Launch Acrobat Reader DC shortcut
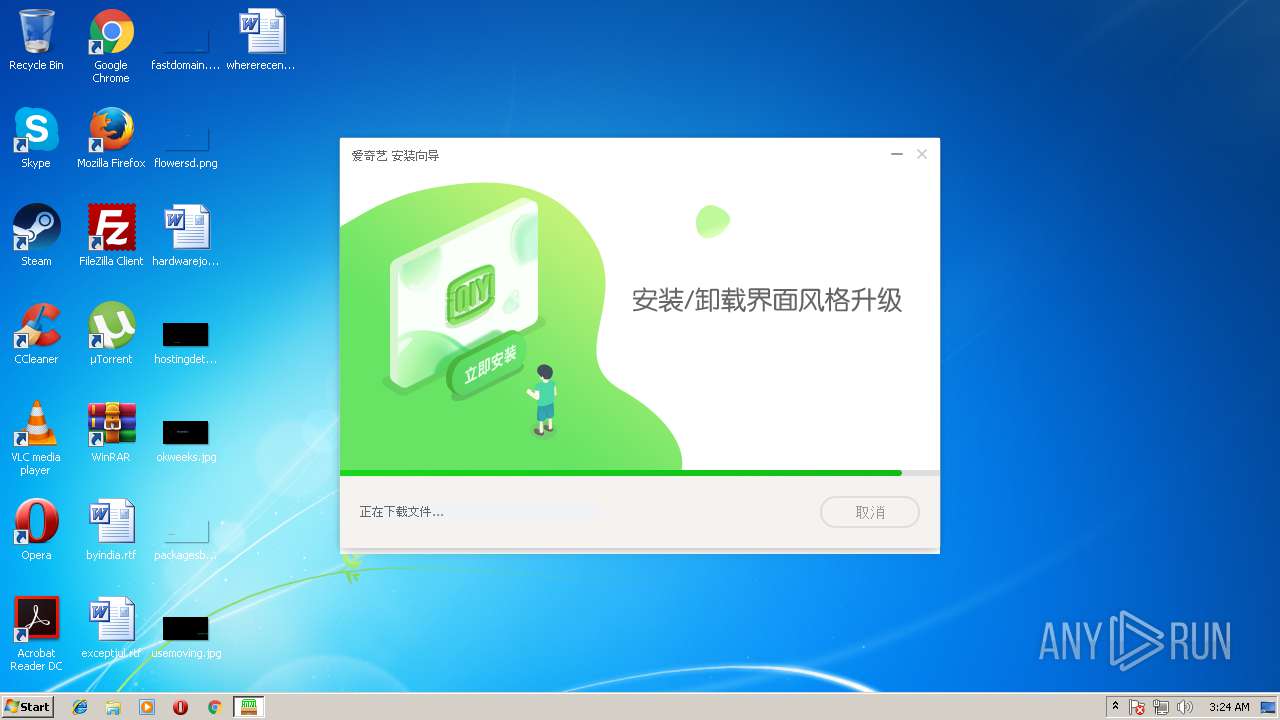Image resolution: width=1280 pixels, height=720 pixels. tap(36, 634)
